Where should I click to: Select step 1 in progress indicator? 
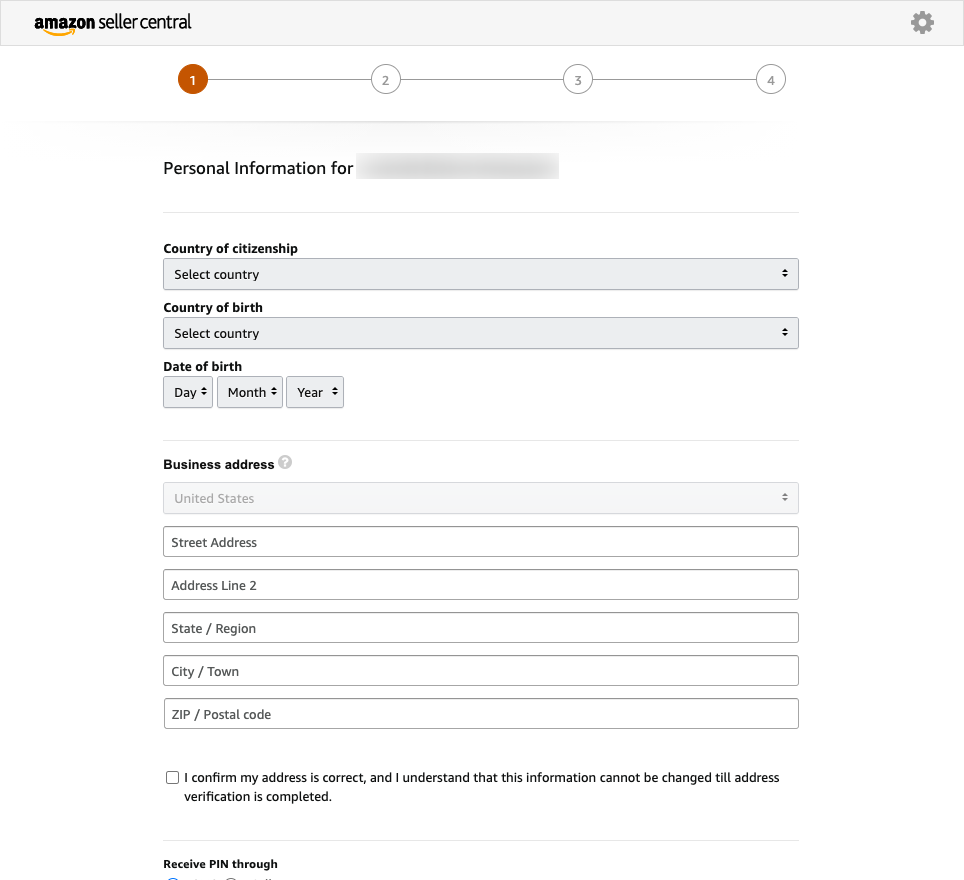pyautogui.click(x=193, y=79)
